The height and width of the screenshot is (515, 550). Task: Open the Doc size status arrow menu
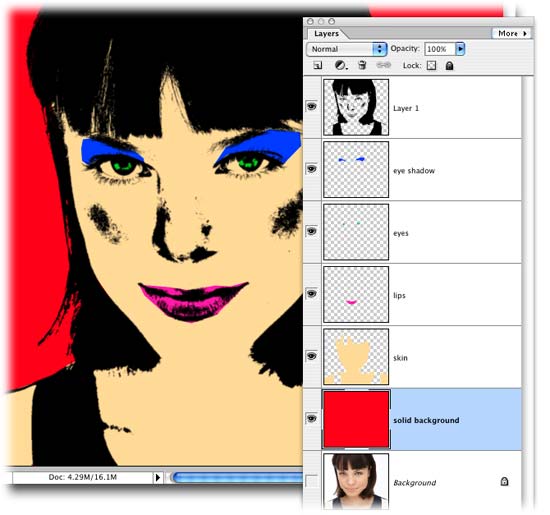(x=158, y=477)
